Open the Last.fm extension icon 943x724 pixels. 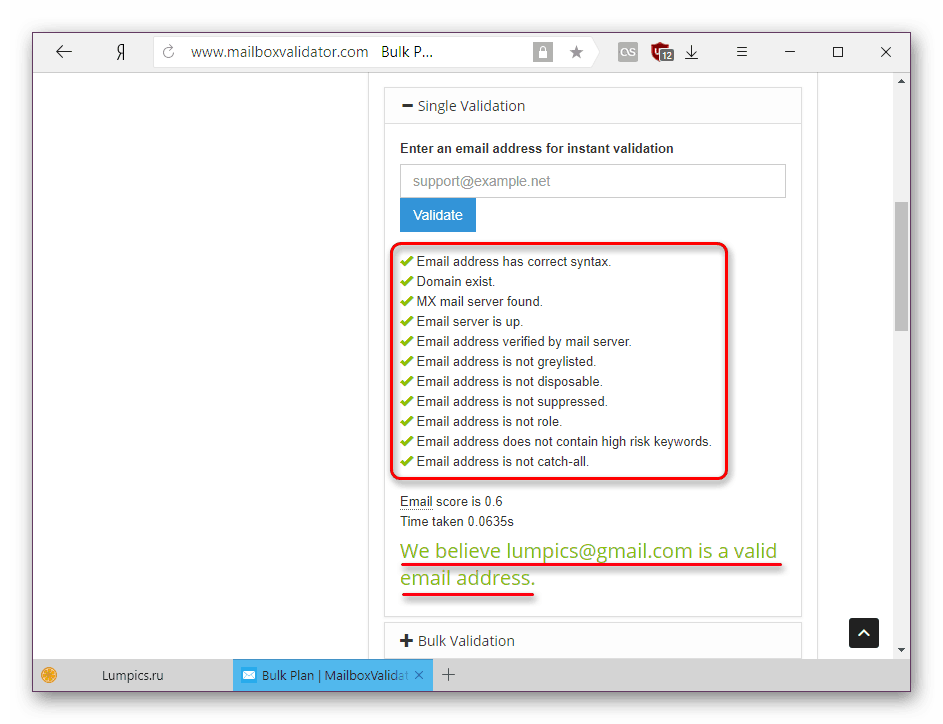[x=628, y=52]
